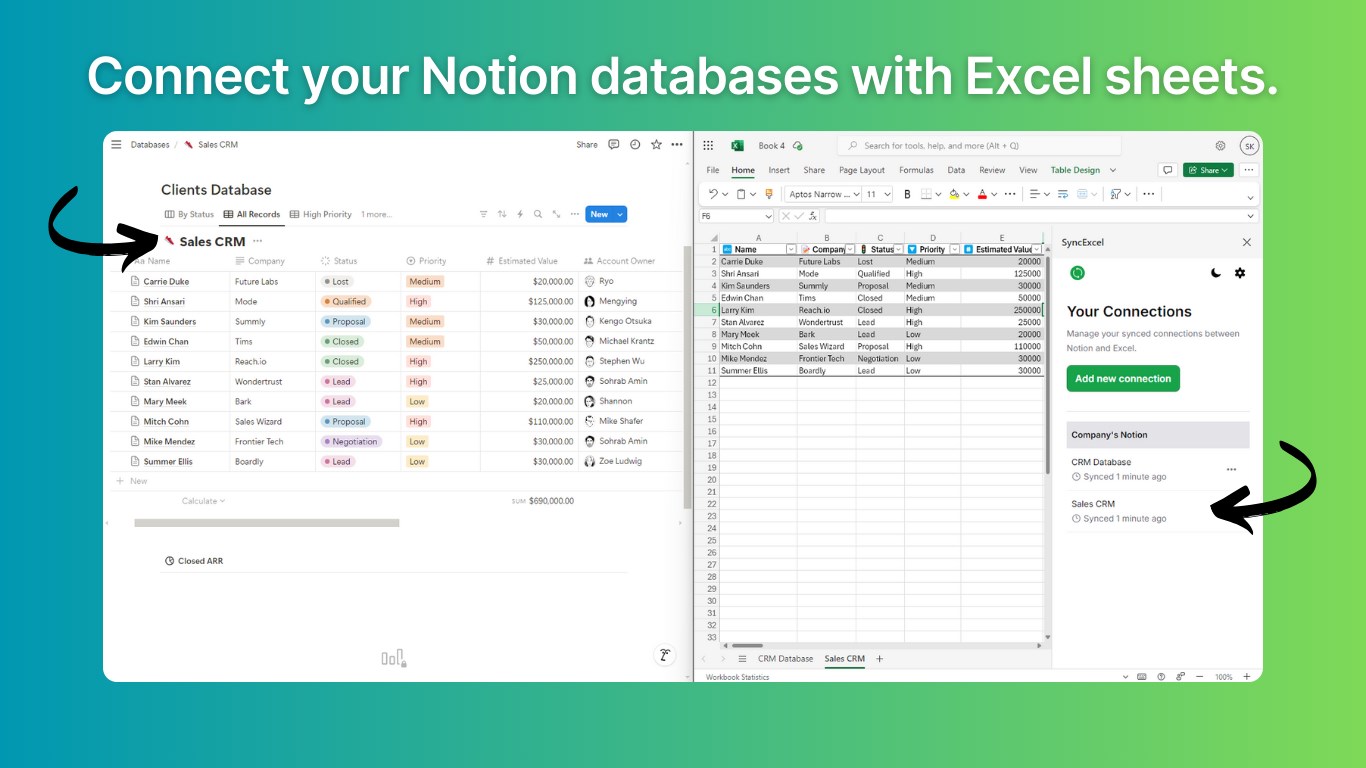1366x768 pixels.
Task: Click Notion database search magnifier
Action: [538, 214]
